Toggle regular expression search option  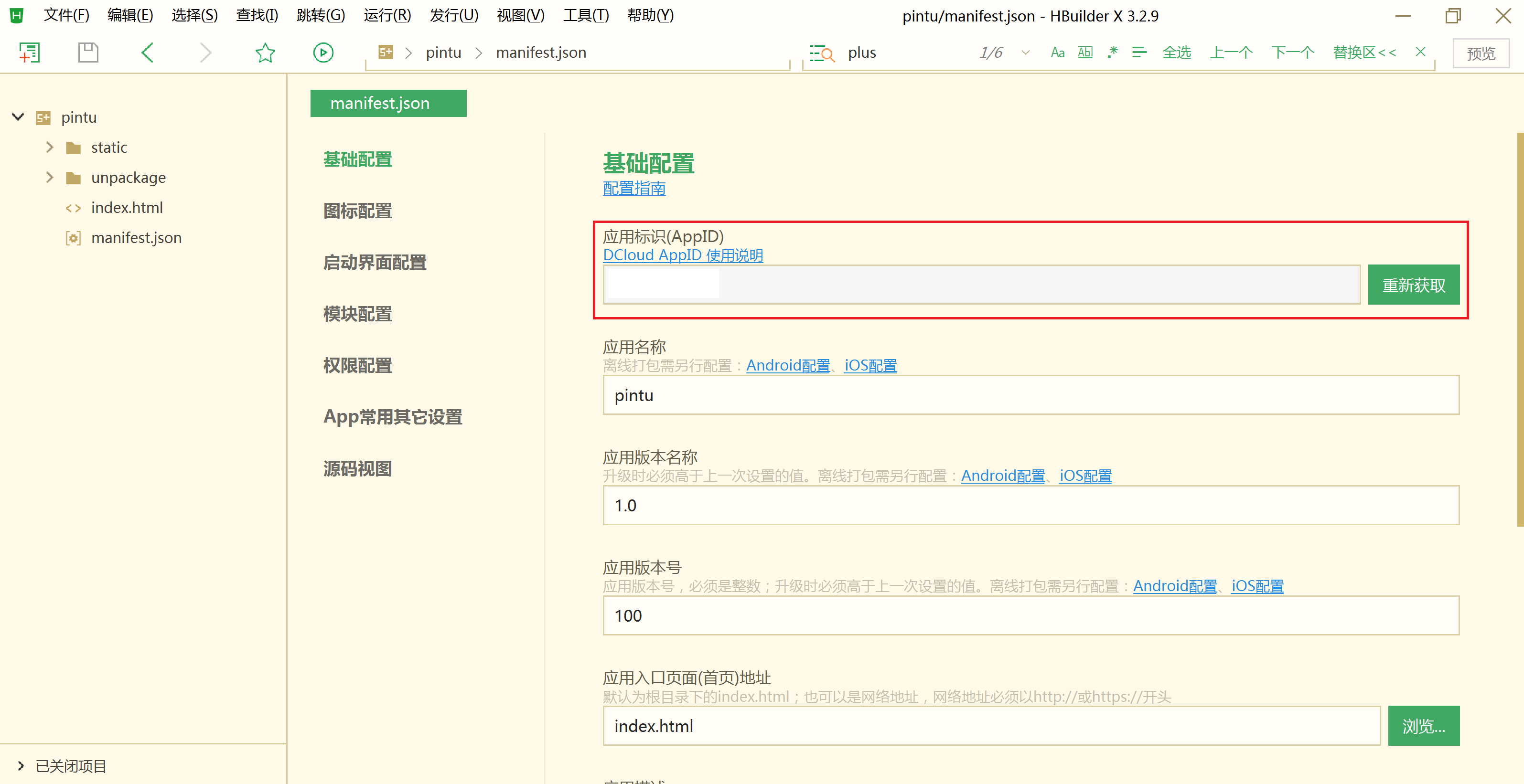[1112, 53]
